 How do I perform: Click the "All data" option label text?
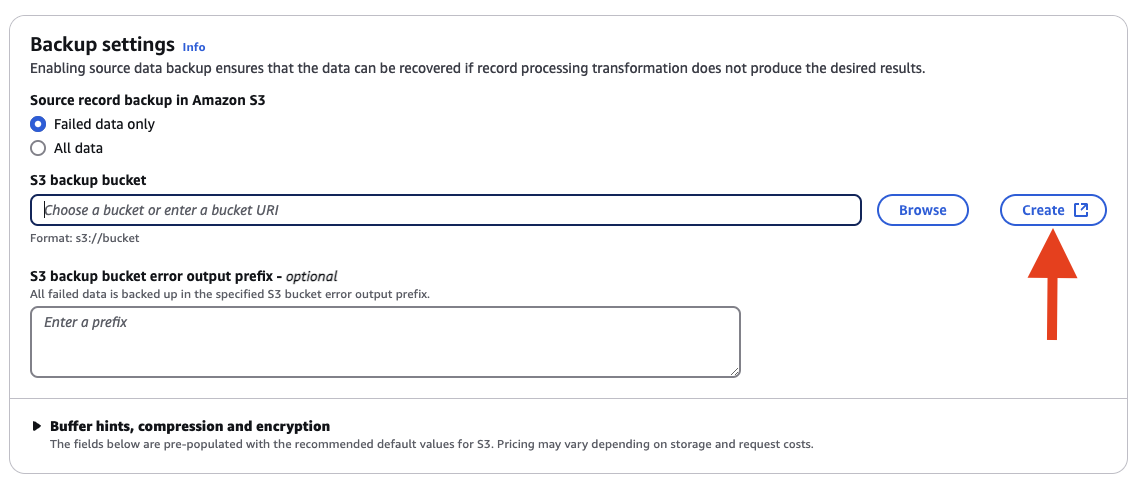[78, 148]
